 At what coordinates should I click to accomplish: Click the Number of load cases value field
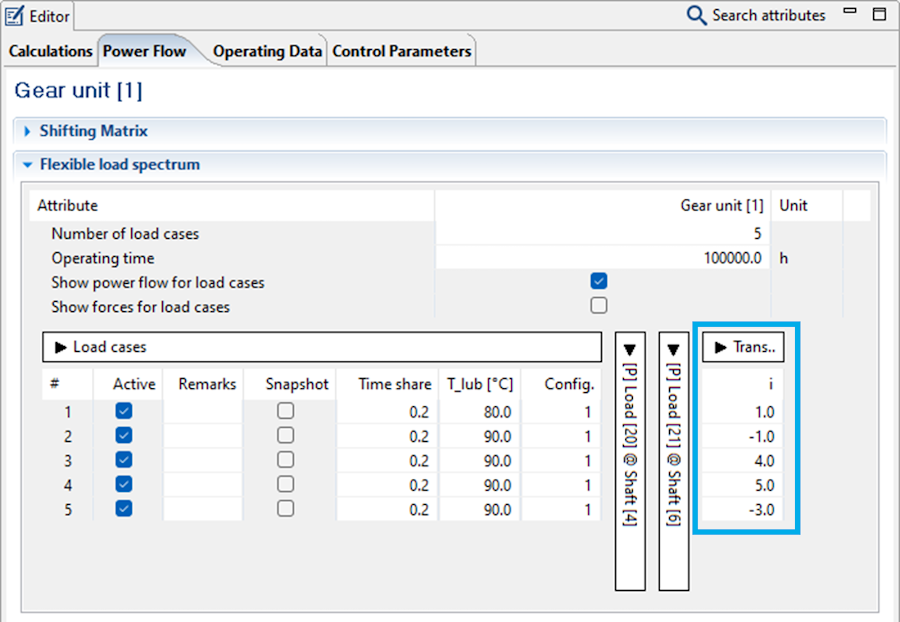pyautogui.click(x=602, y=234)
